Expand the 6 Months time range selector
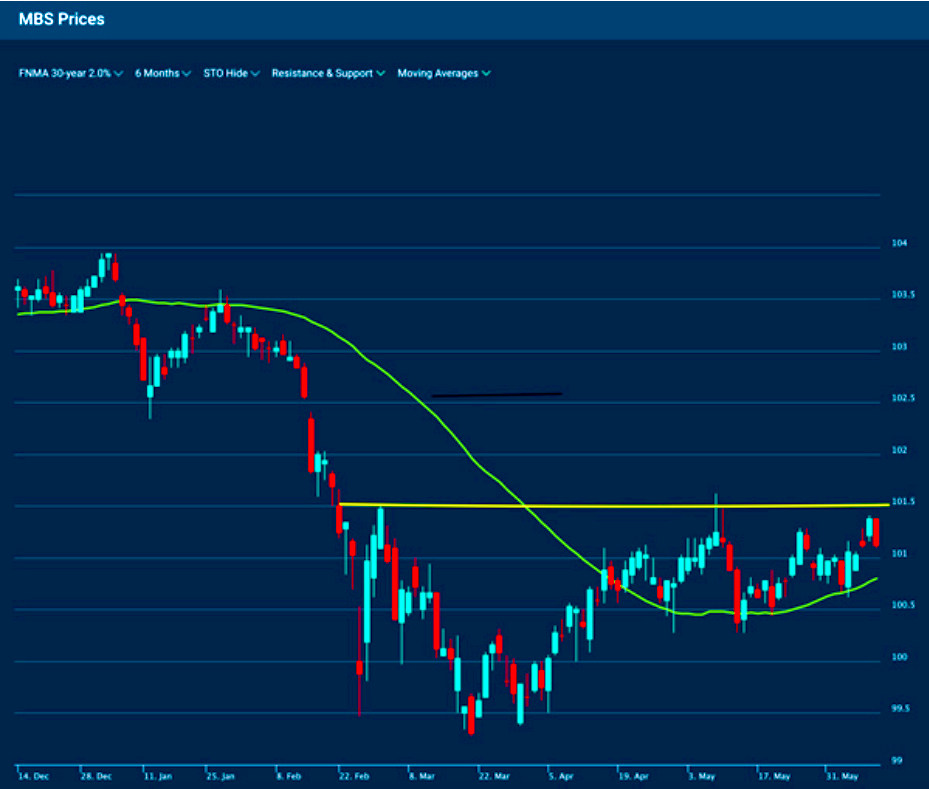The image size is (929, 789). coord(157,73)
